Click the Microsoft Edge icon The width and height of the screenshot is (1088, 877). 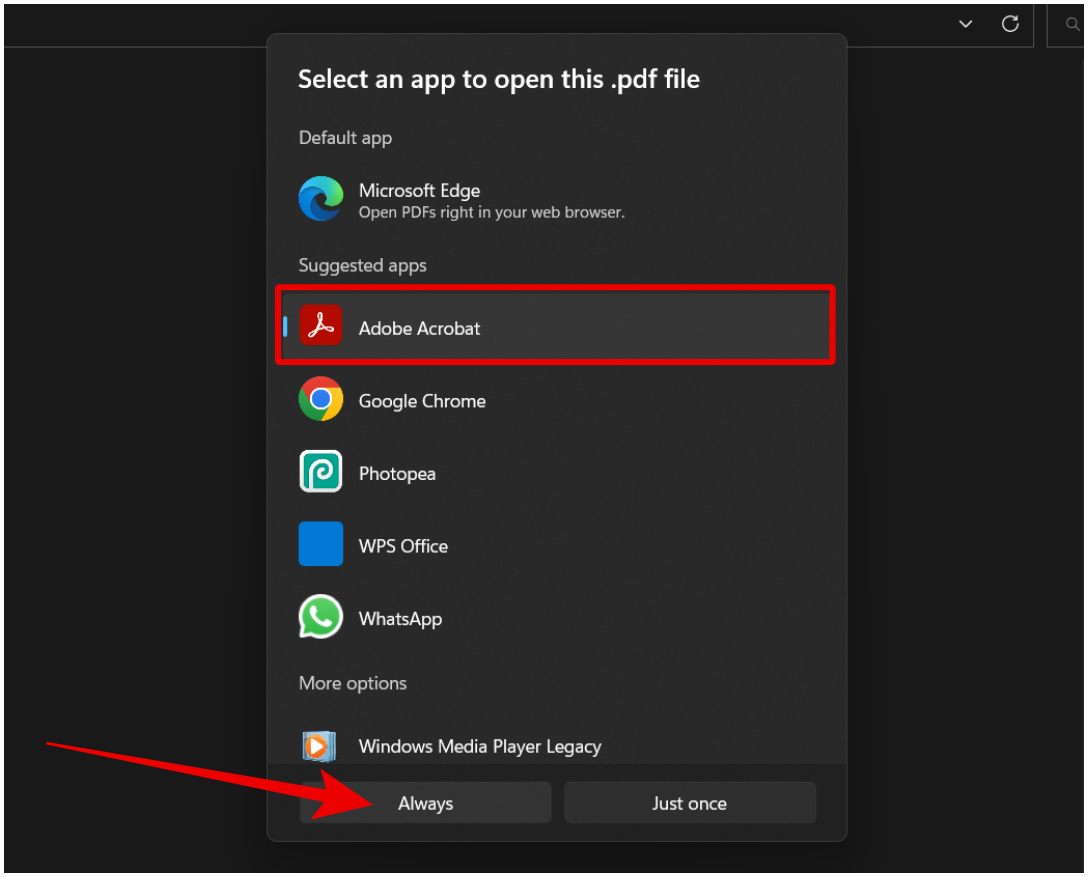click(320, 199)
